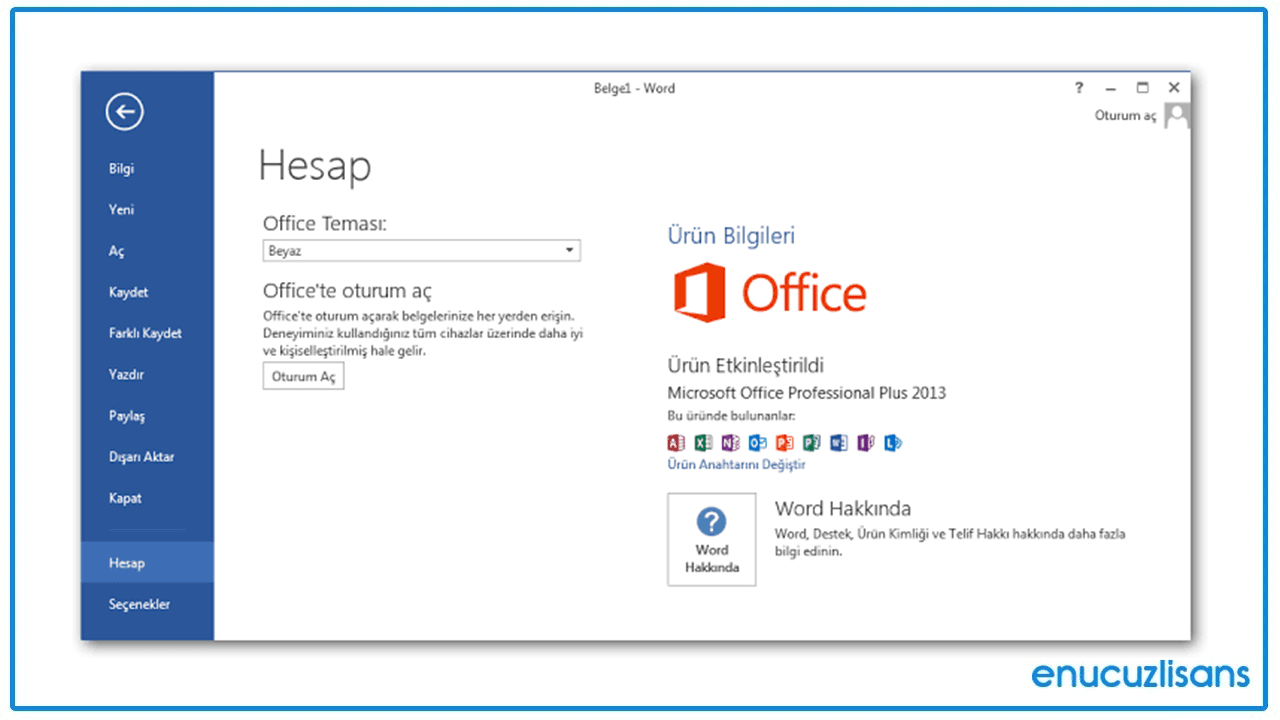Click the Word Hakkında button
Image resolution: width=1280 pixels, height=720 pixels.
(712, 539)
